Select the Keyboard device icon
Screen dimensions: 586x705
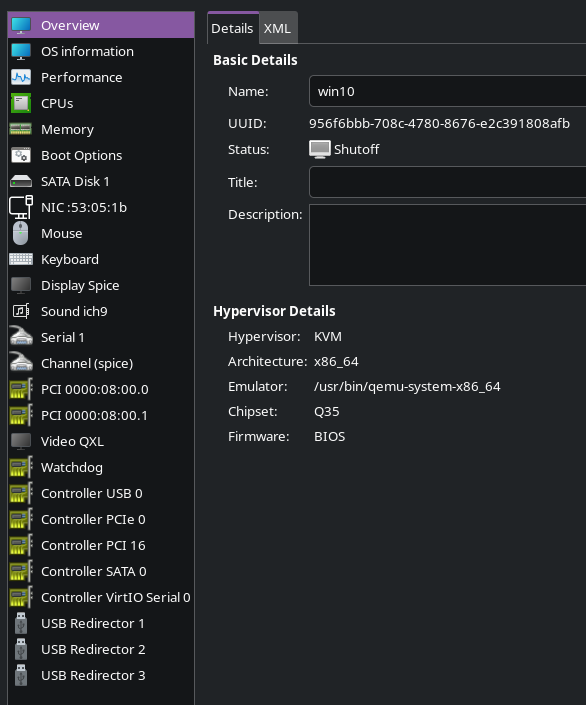[21, 259]
